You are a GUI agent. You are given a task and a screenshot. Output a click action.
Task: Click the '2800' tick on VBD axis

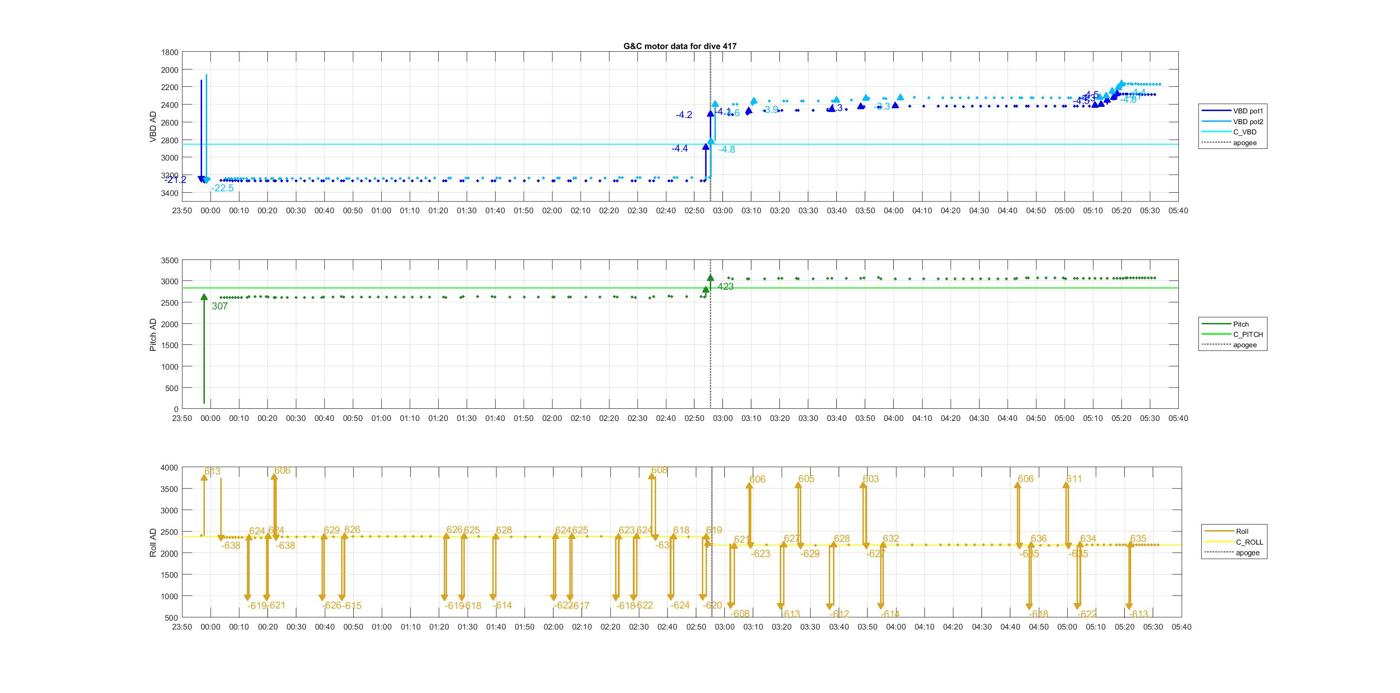(x=170, y=140)
